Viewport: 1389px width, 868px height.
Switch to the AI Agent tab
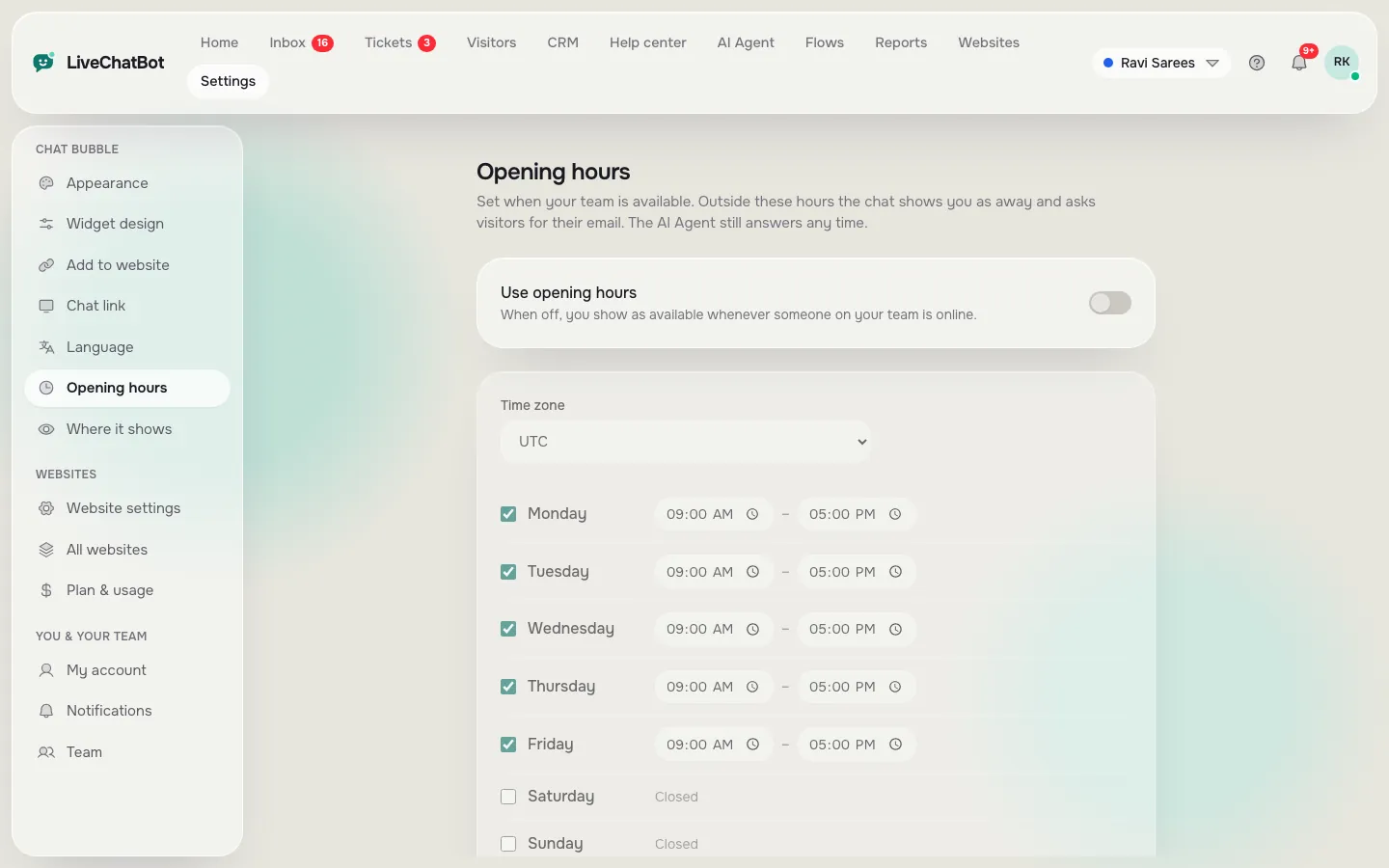pyautogui.click(x=746, y=42)
